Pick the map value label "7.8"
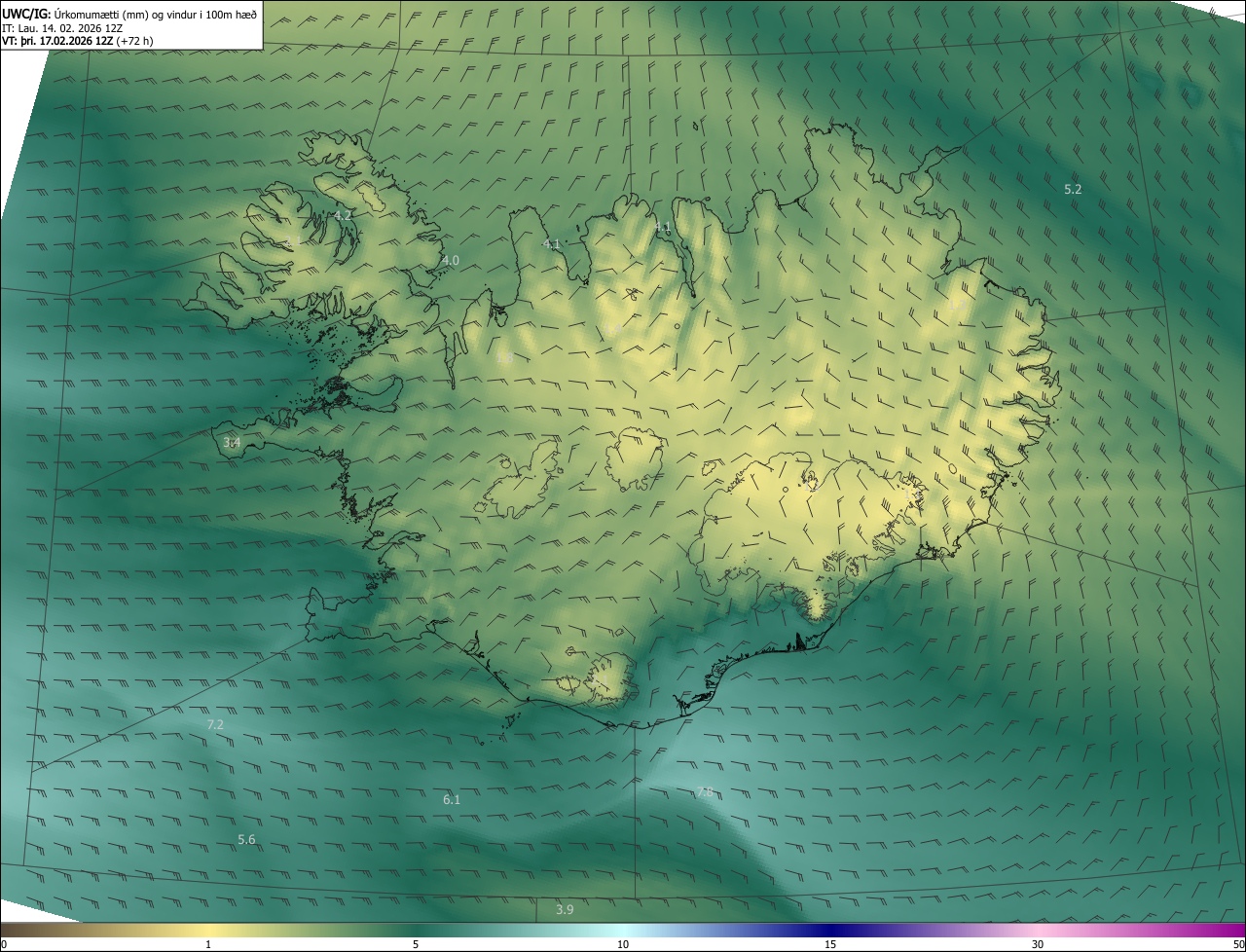This screenshot has height=952, width=1246. click(705, 792)
